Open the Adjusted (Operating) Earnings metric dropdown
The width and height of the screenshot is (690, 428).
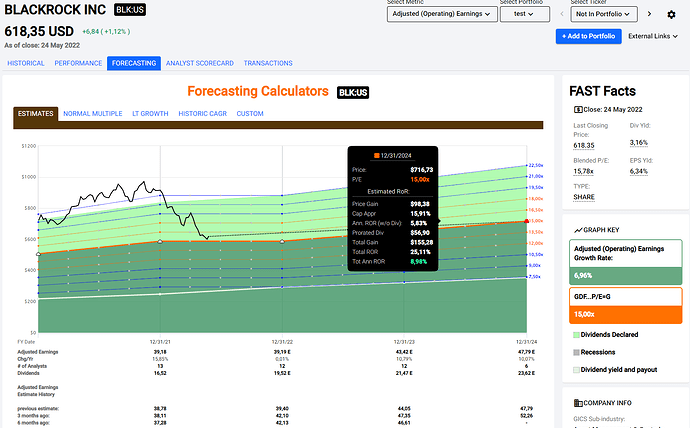coord(442,14)
